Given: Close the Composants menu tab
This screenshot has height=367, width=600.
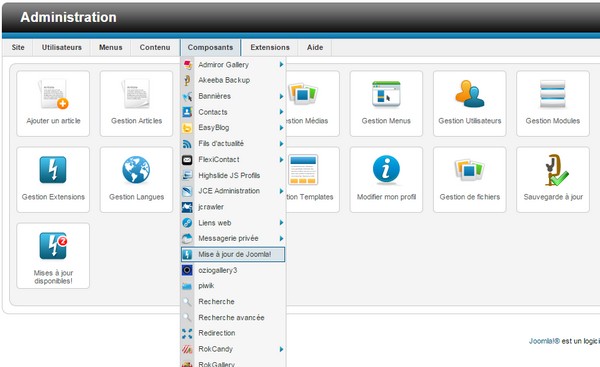Looking at the screenshot, I should tap(210, 47).
